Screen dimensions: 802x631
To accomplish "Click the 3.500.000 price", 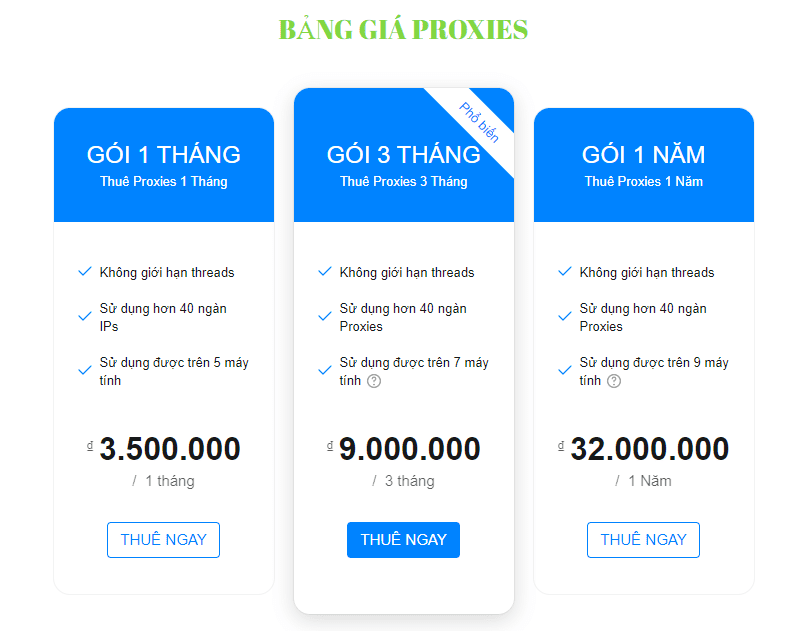I will [170, 449].
